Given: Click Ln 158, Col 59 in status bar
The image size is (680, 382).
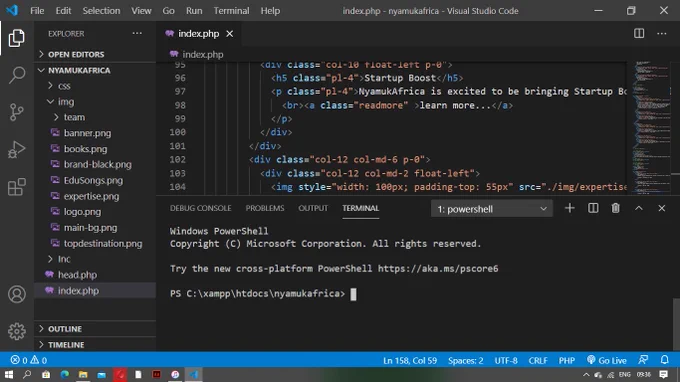Looking at the screenshot, I should click(x=410, y=360).
